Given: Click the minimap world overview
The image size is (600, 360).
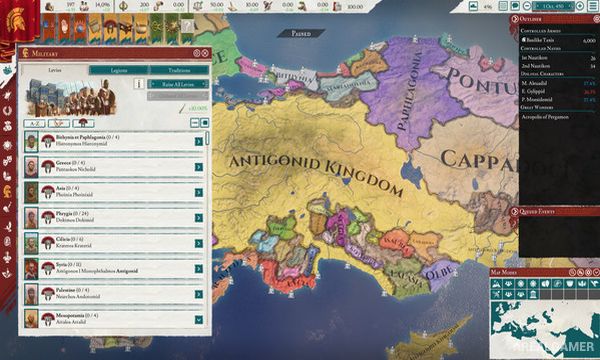Looking at the screenshot, I should tap(545, 330).
